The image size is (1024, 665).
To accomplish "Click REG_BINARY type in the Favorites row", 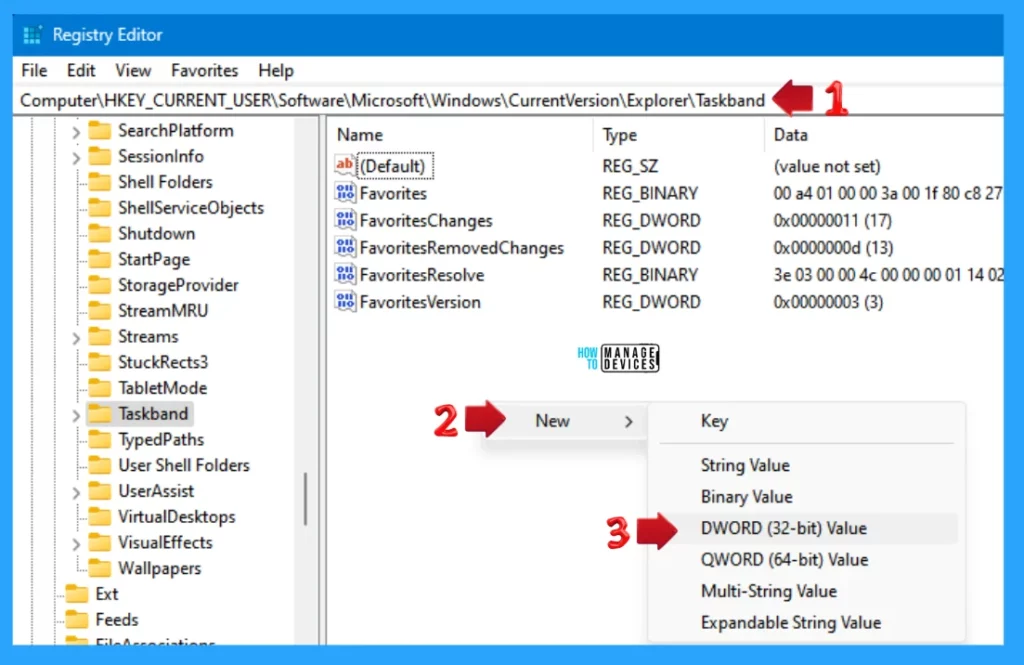I will [650, 193].
